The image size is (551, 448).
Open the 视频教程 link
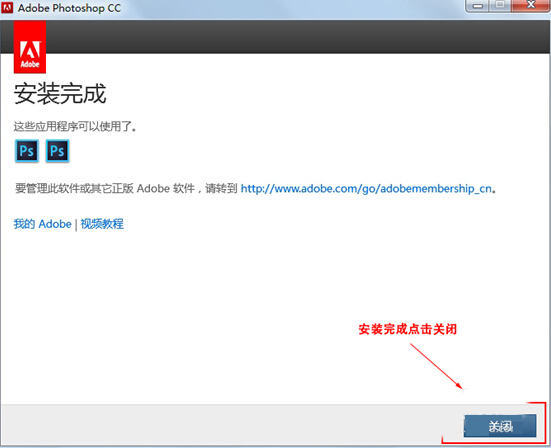(102, 224)
